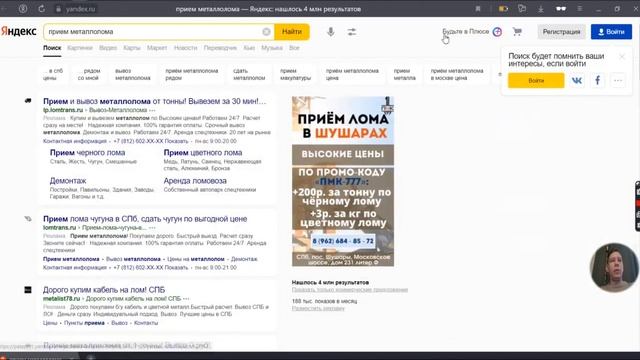640x360 pixels.
Task: Open ellipsis menu beside lp.lomtrans.ru
Action: pos(152,110)
